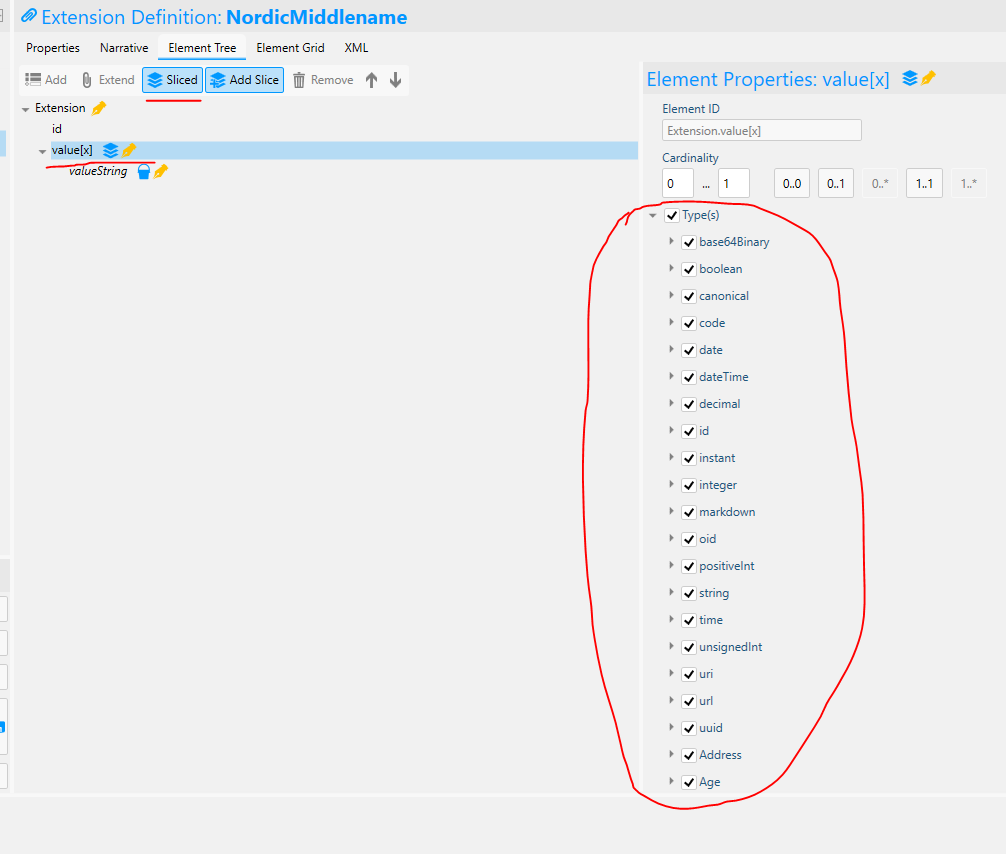Move element up with up arrow

pyautogui.click(x=371, y=80)
